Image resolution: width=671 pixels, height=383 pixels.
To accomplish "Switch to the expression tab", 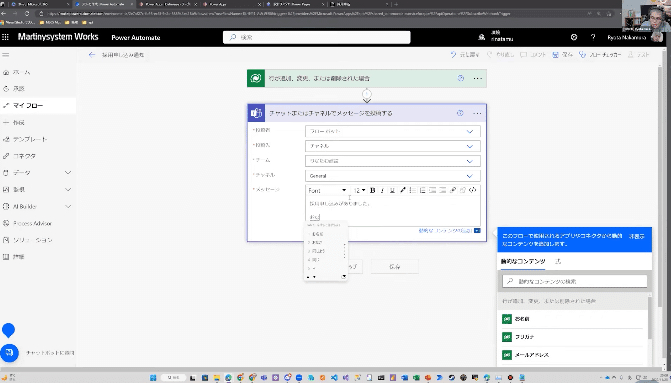I will coord(558,261).
